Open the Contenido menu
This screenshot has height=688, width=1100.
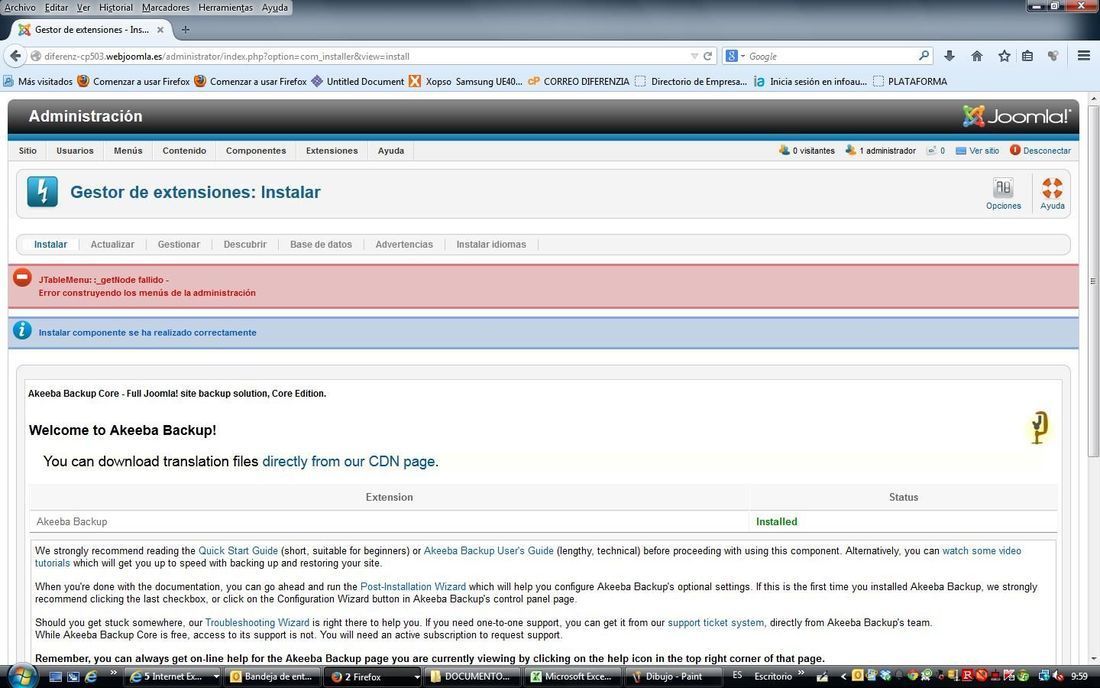185,151
